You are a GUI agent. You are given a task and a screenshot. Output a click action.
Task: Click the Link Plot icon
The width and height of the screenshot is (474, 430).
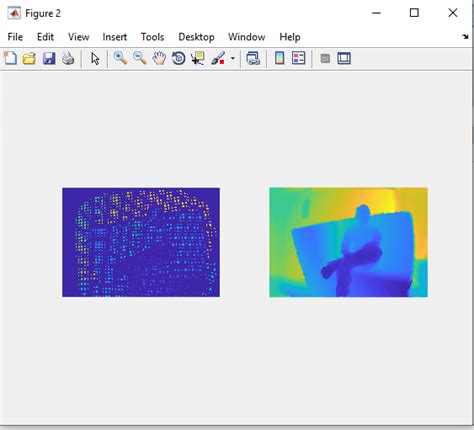(x=253, y=58)
